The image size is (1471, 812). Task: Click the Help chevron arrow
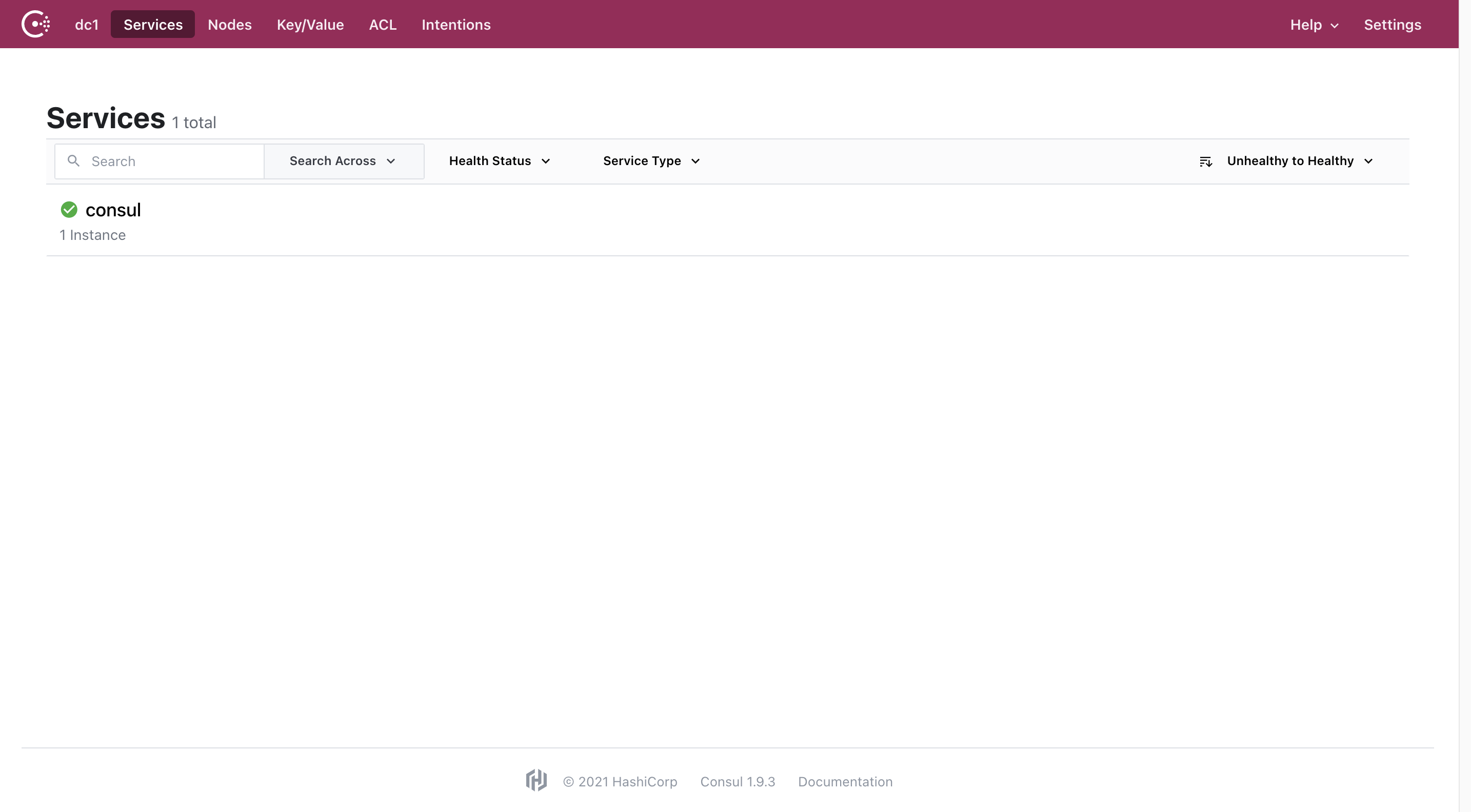coord(1335,26)
